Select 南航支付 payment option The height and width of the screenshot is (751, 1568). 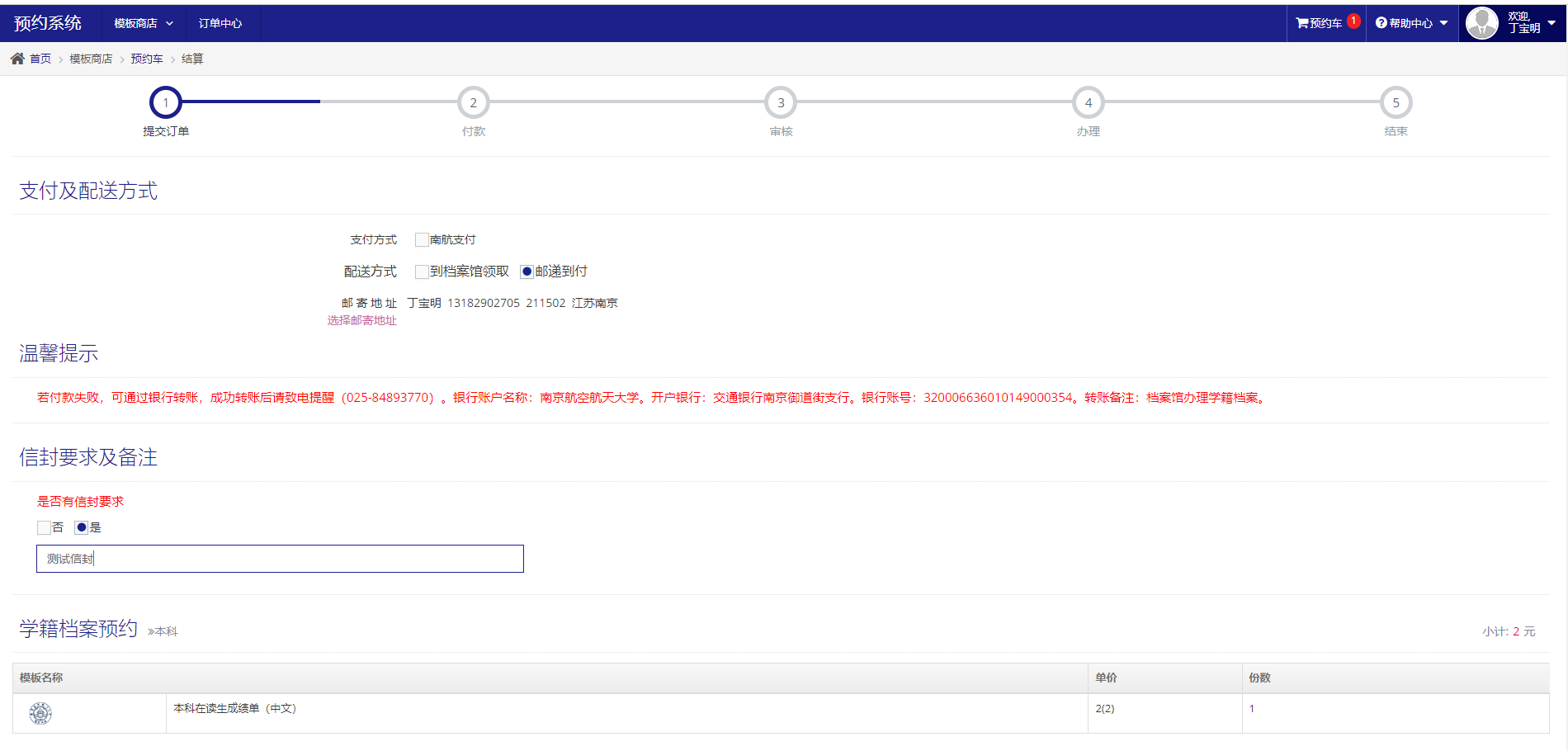pyautogui.click(x=422, y=240)
